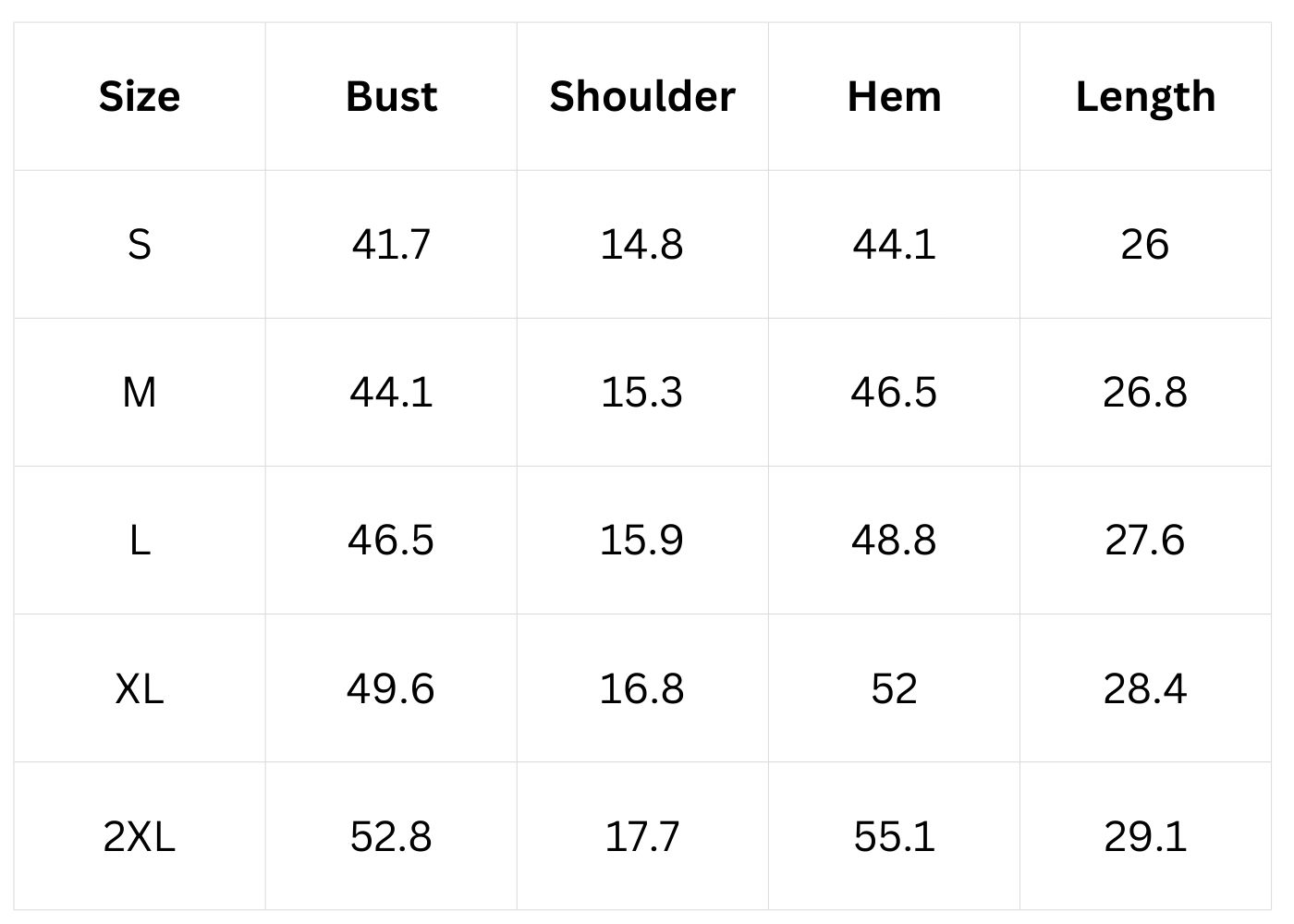Image resolution: width=1294 pixels, height=924 pixels.
Task: Click the 17.7 shoulder value for 2XL
Action: point(642,836)
